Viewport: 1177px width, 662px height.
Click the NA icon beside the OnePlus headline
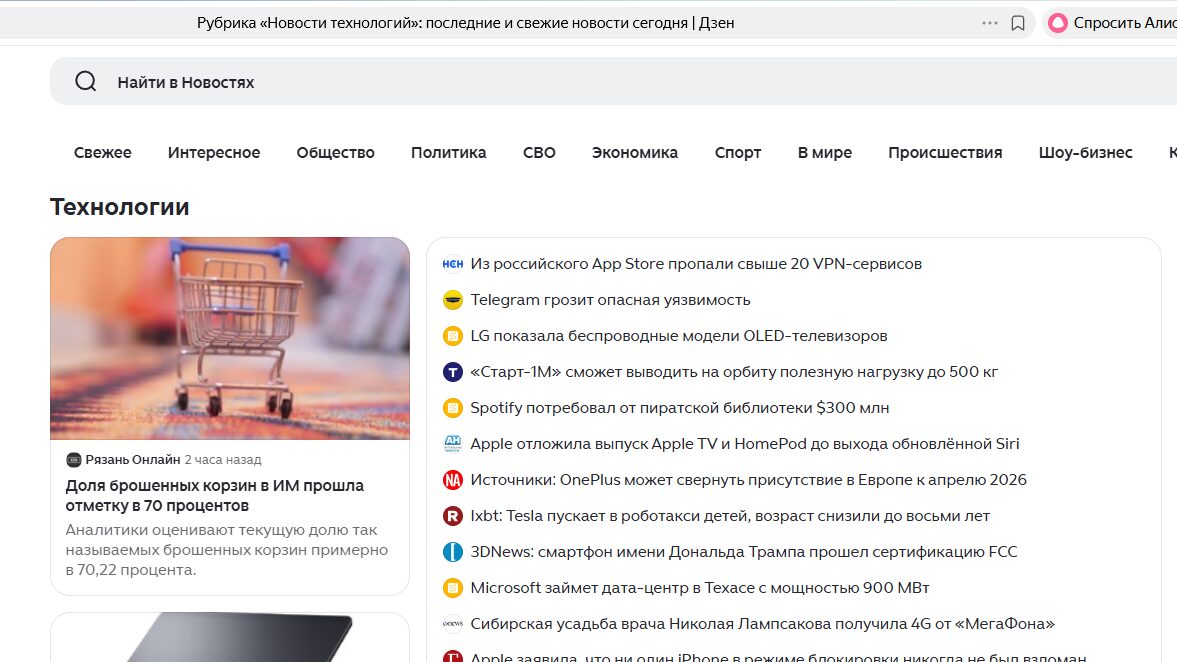click(452, 479)
